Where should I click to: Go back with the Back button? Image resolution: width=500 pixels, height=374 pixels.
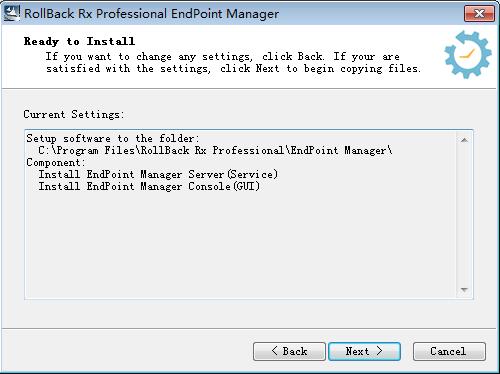[289, 351]
